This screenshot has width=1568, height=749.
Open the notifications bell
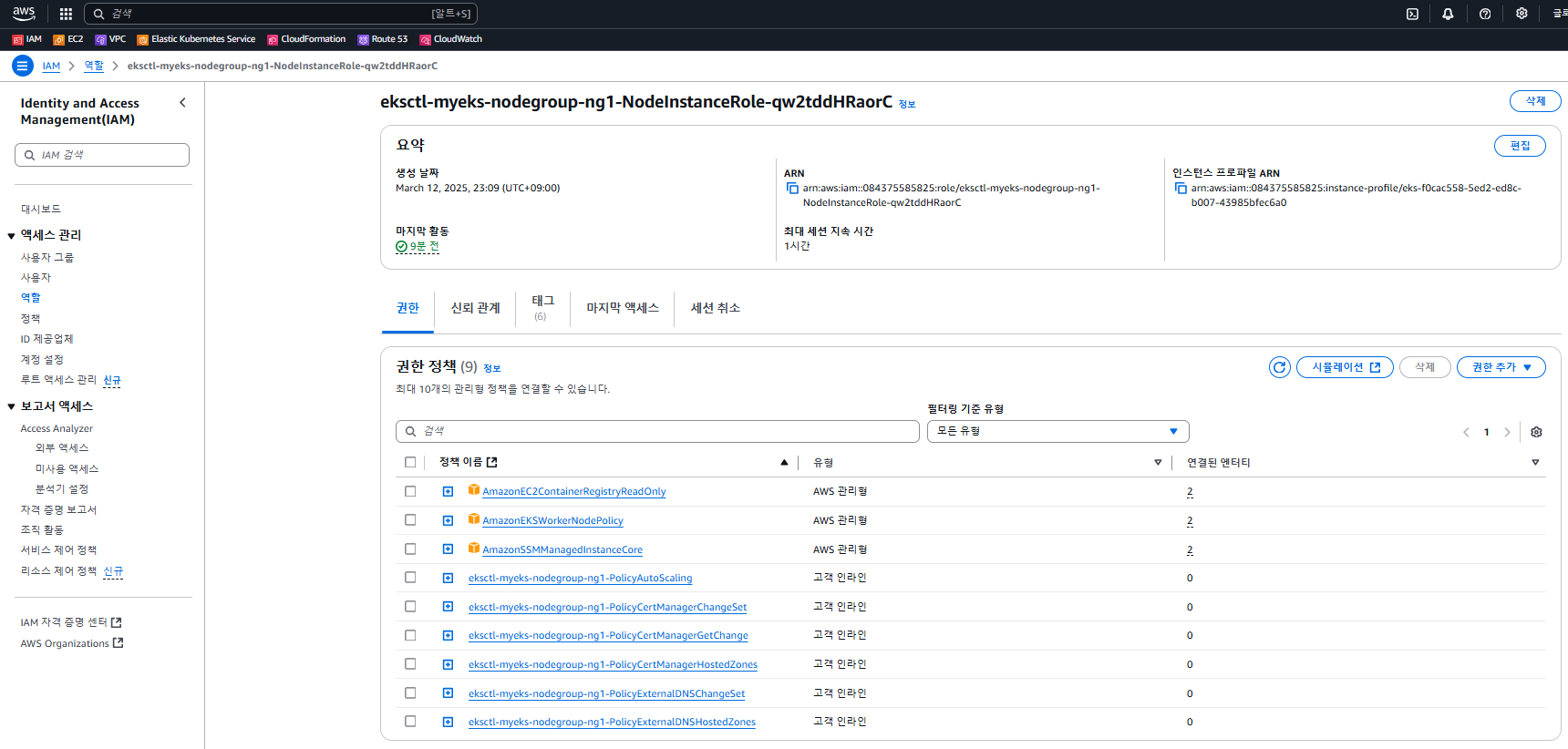tap(1448, 14)
